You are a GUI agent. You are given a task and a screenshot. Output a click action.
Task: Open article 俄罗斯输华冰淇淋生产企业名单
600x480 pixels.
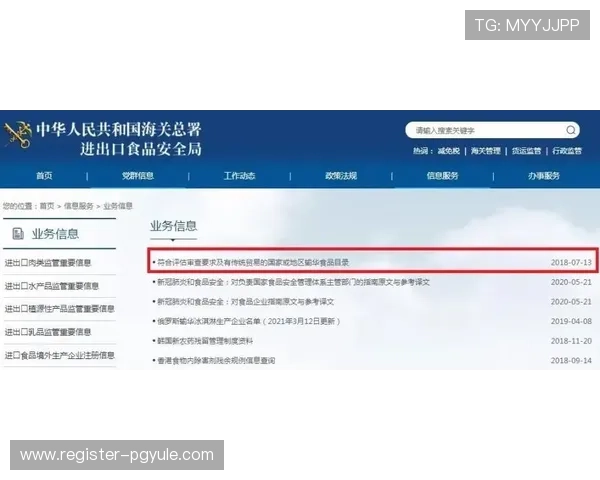click(249, 321)
